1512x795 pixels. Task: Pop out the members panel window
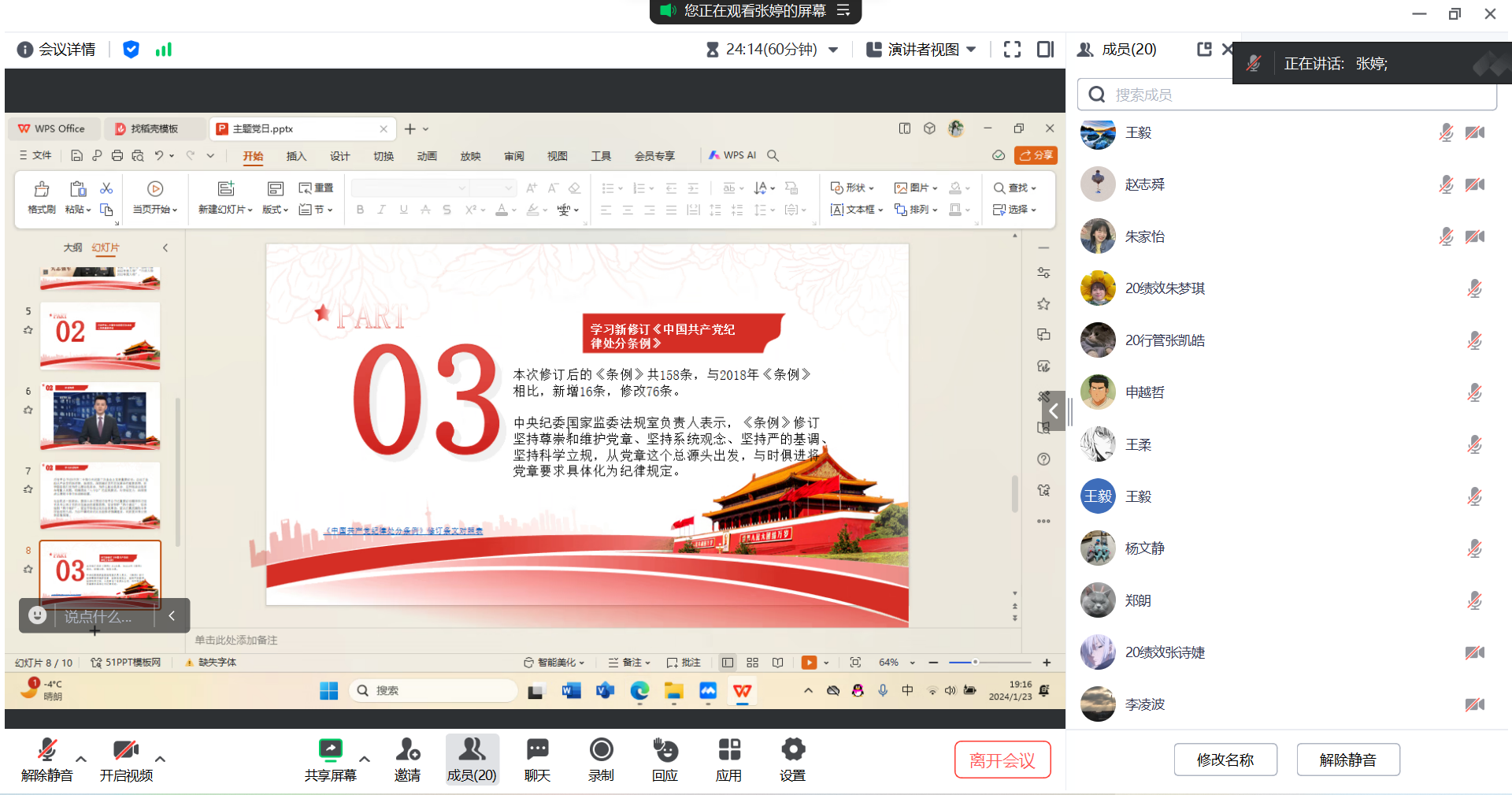pyautogui.click(x=1204, y=50)
